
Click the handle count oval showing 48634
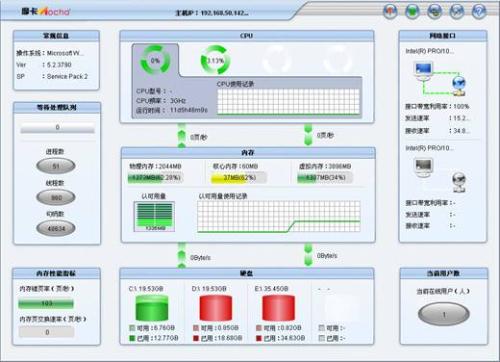click(x=56, y=229)
